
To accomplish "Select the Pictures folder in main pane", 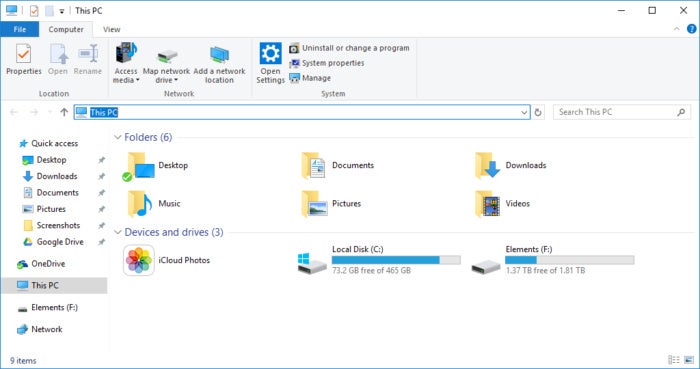I will click(x=331, y=204).
